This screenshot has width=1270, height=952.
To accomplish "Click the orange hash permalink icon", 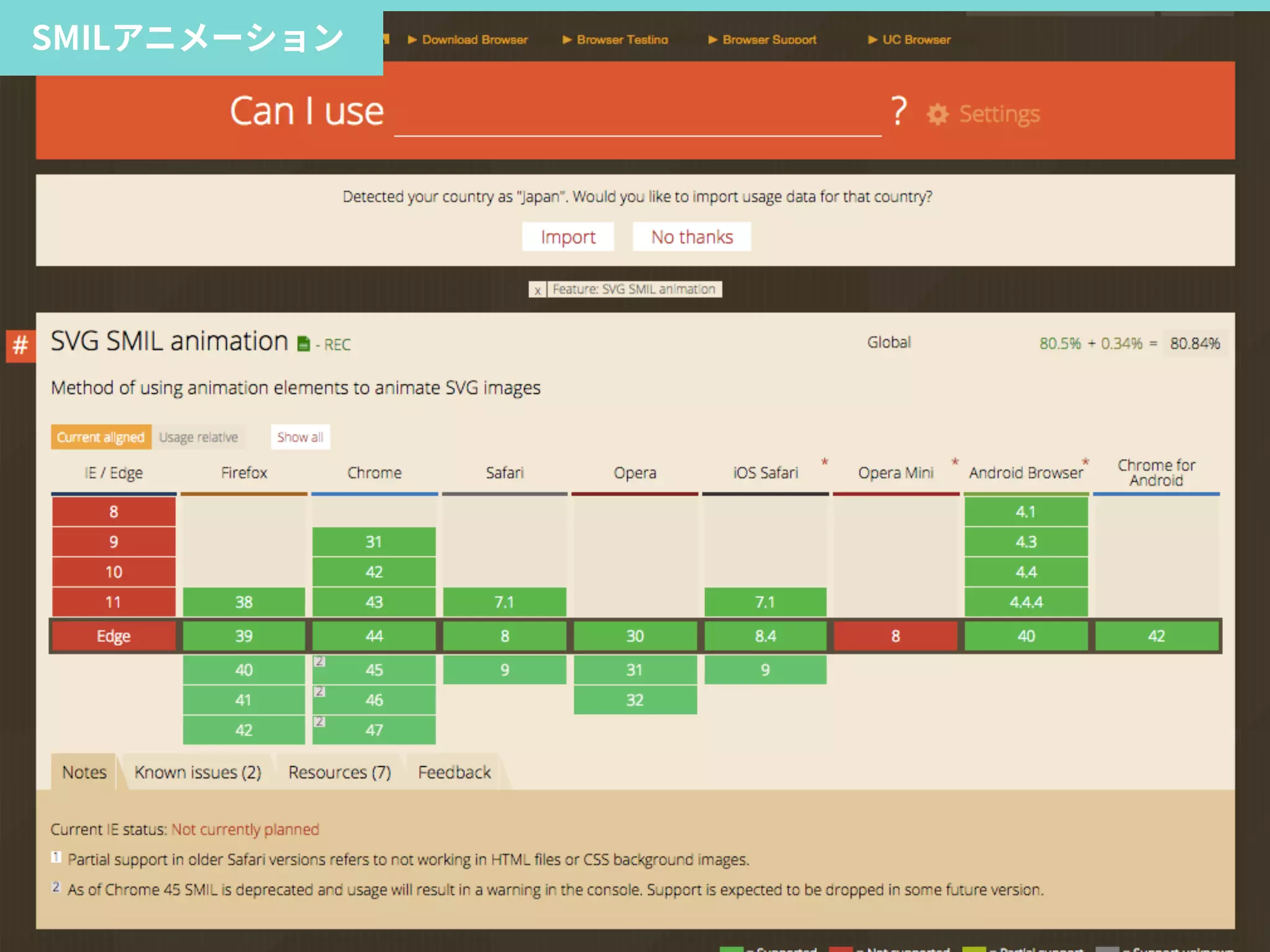I will (x=20, y=345).
